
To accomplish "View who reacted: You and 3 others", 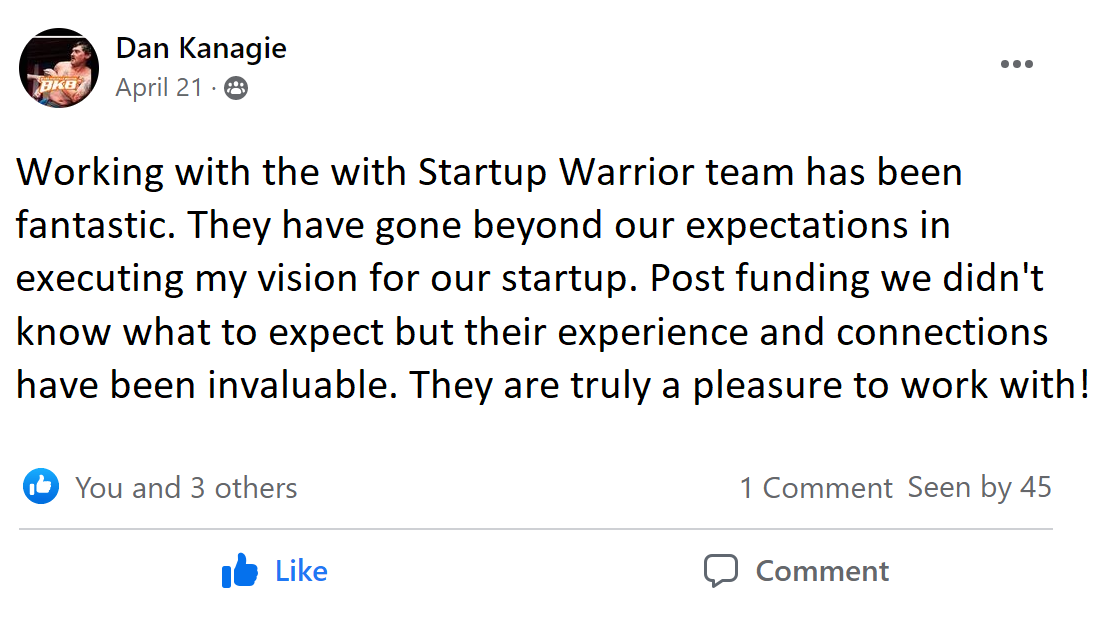I will click(186, 488).
